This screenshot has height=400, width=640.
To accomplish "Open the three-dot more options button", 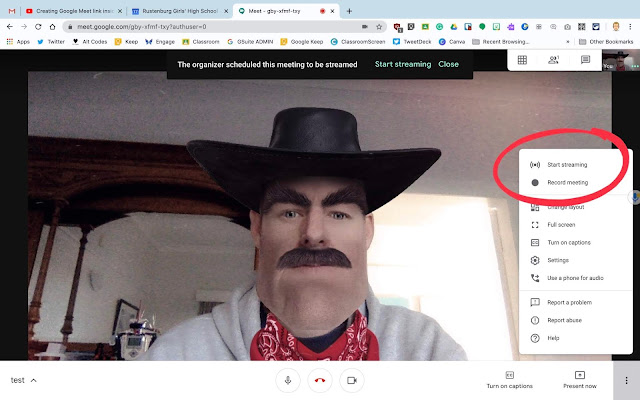I will (x=626, y=380).
